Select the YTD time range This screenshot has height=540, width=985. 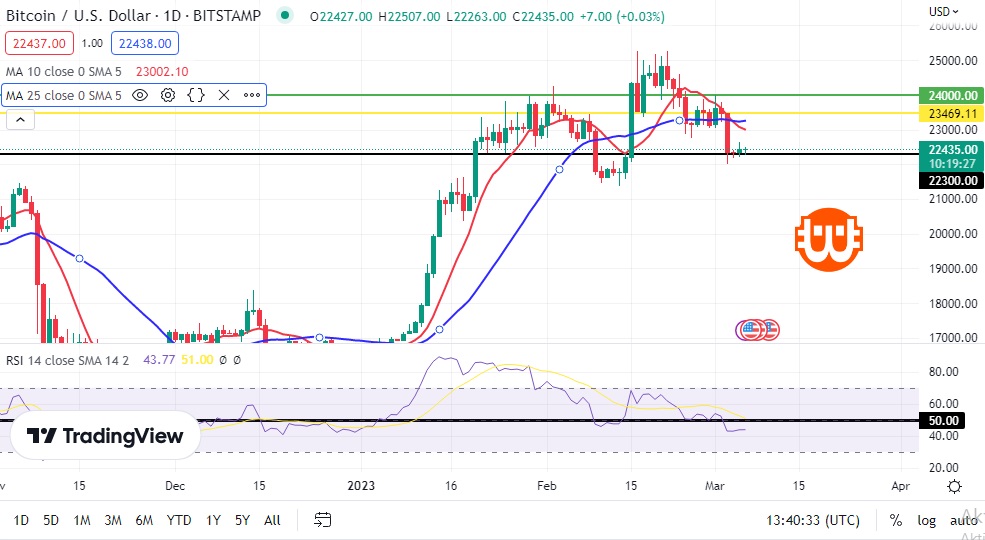coord(179,520)
